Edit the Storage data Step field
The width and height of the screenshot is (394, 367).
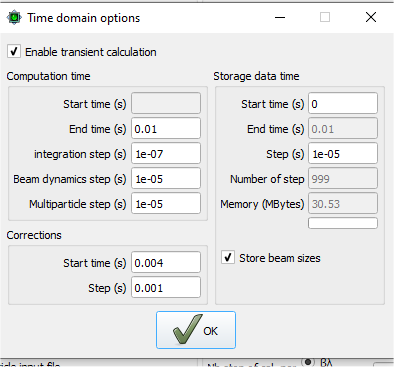tap(343, 154)
